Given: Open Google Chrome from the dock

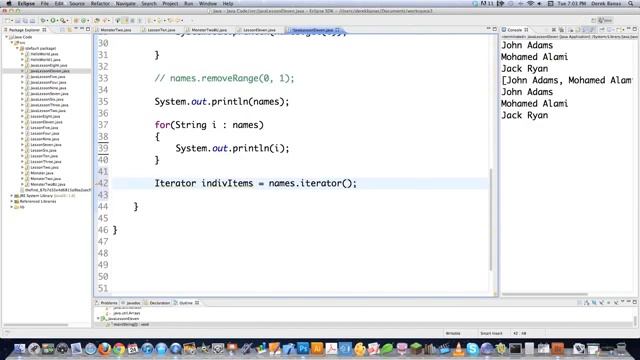Looking at the screenshot, I should pyautogui.click(x=119, y=349).
